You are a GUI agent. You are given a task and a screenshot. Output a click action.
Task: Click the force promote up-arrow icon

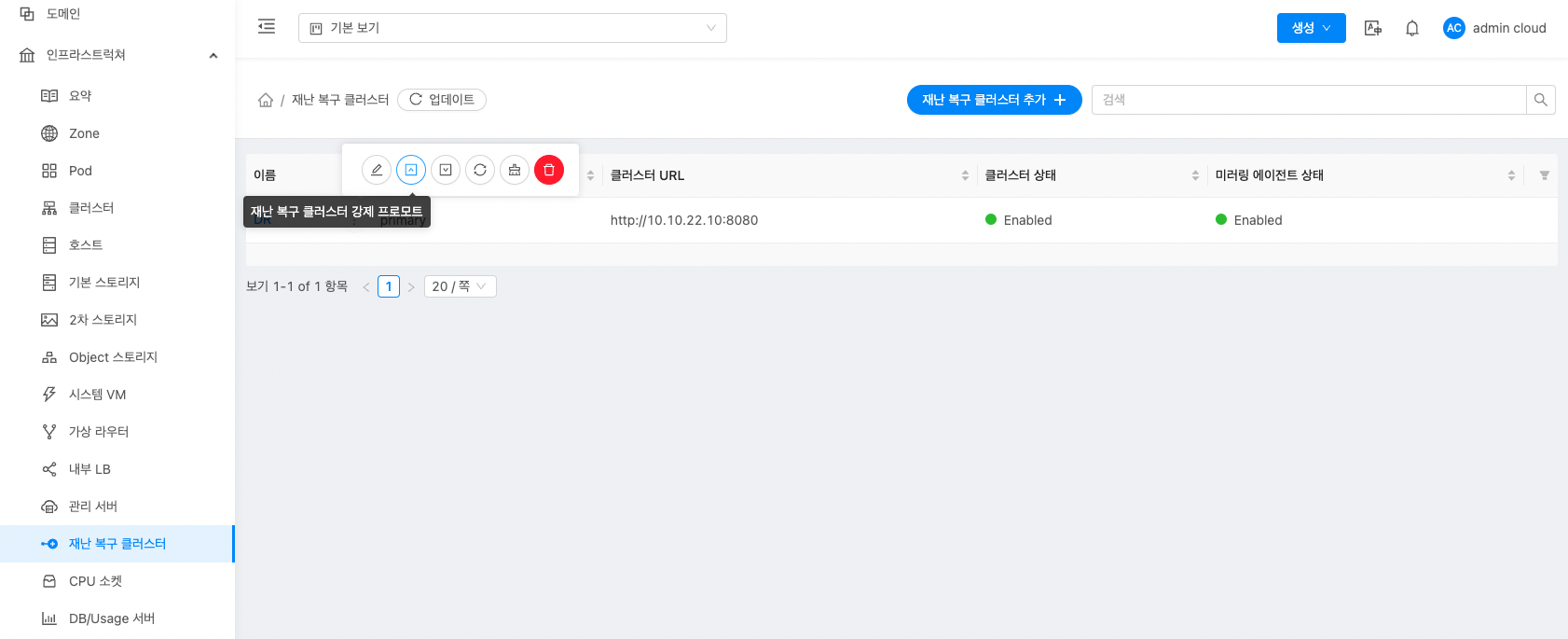click(x=411, y=170)
